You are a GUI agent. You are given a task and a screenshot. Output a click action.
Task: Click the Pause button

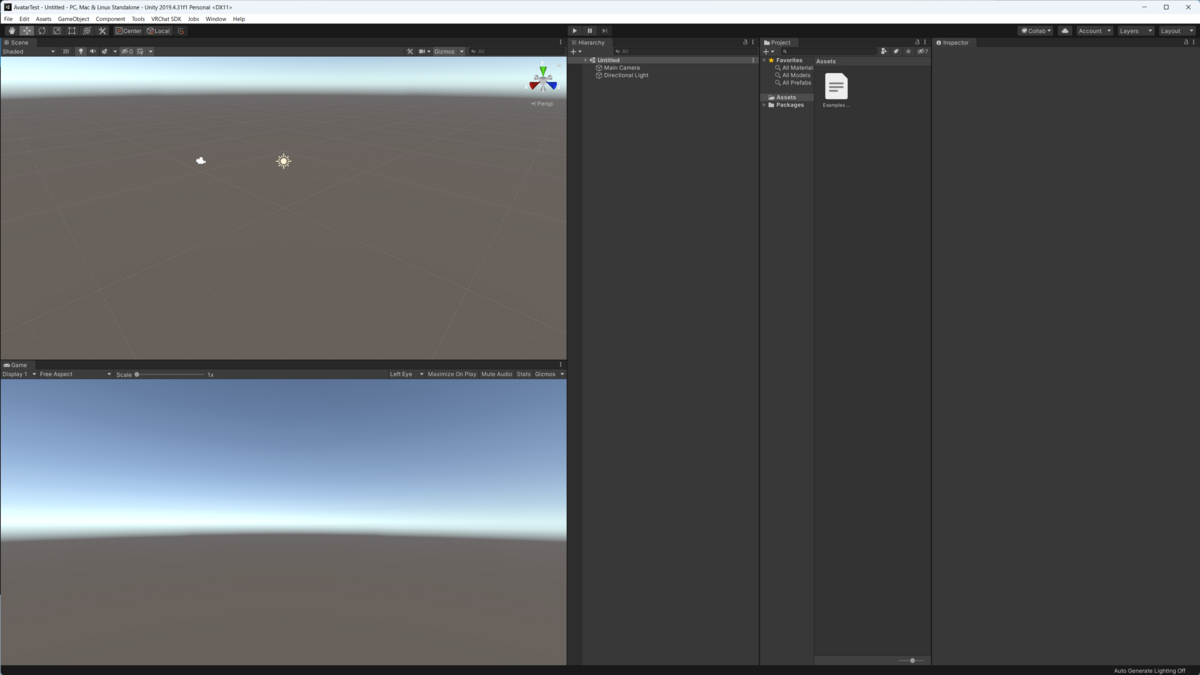point(590,31)
